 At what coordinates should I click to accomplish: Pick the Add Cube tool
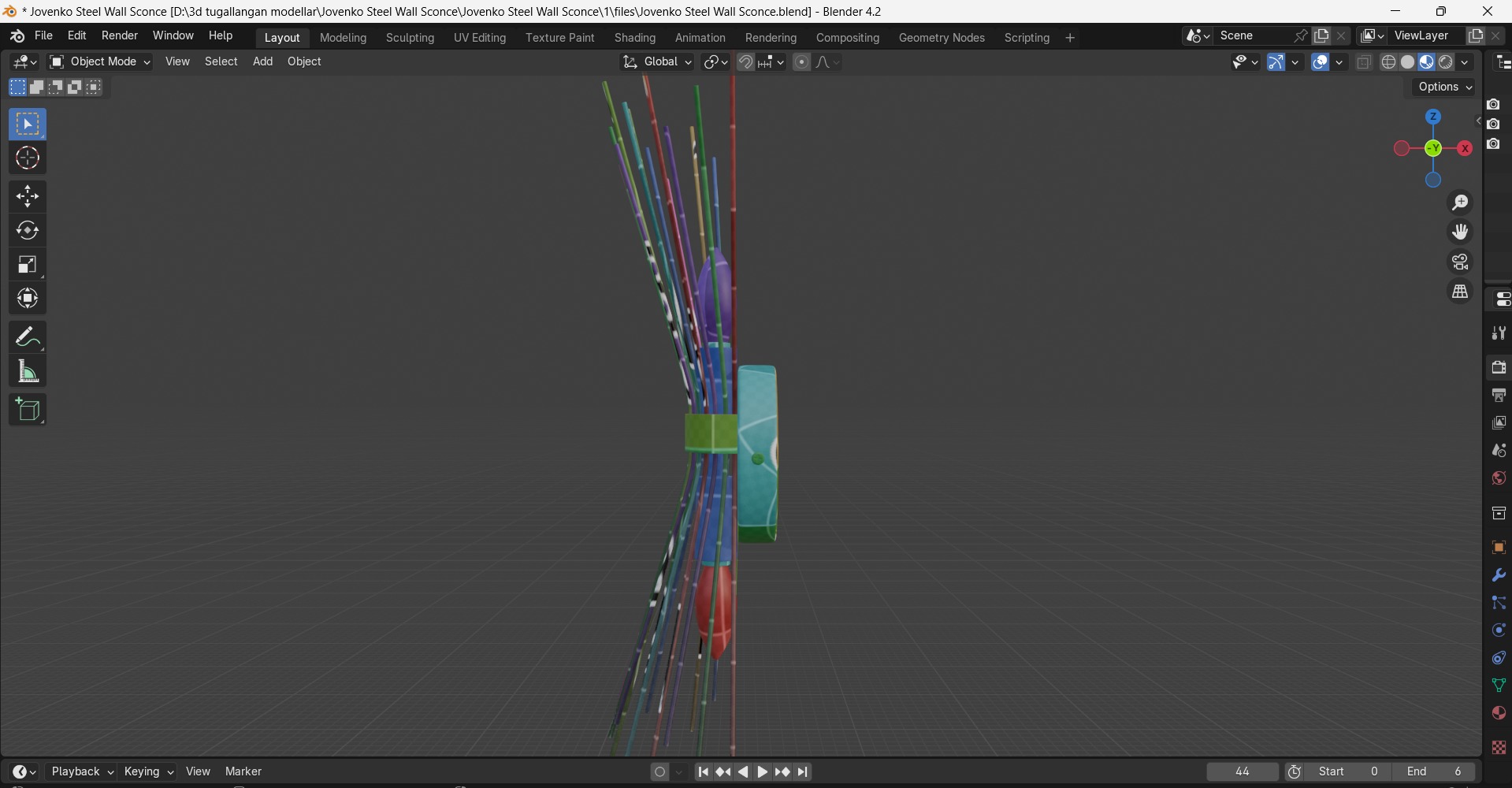click(x=28, y=410)
